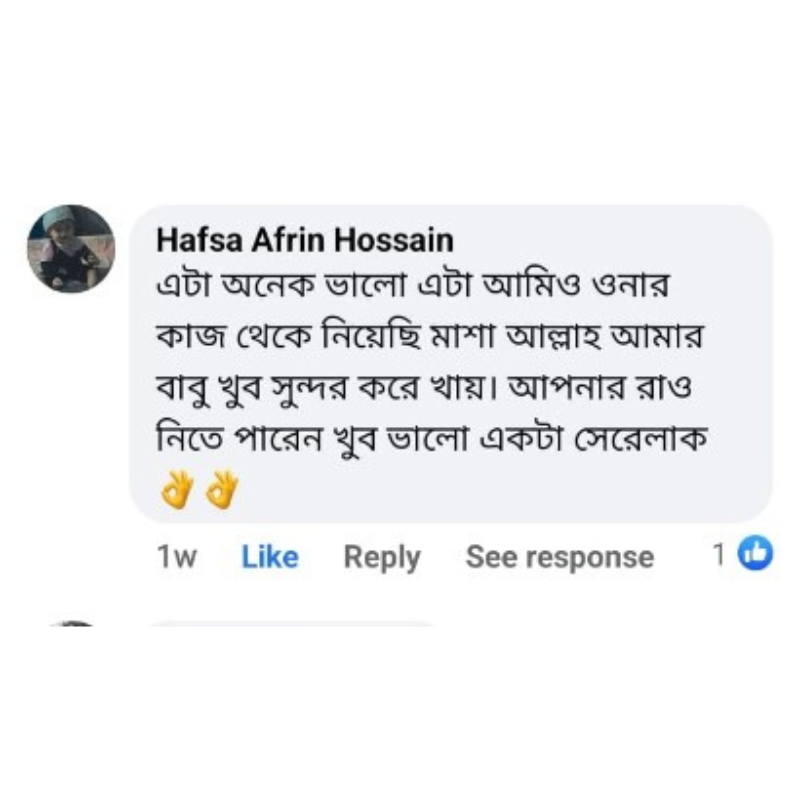Click the comment line starting with নিতে পারেন
800x800 pixels.
[430, 439]
